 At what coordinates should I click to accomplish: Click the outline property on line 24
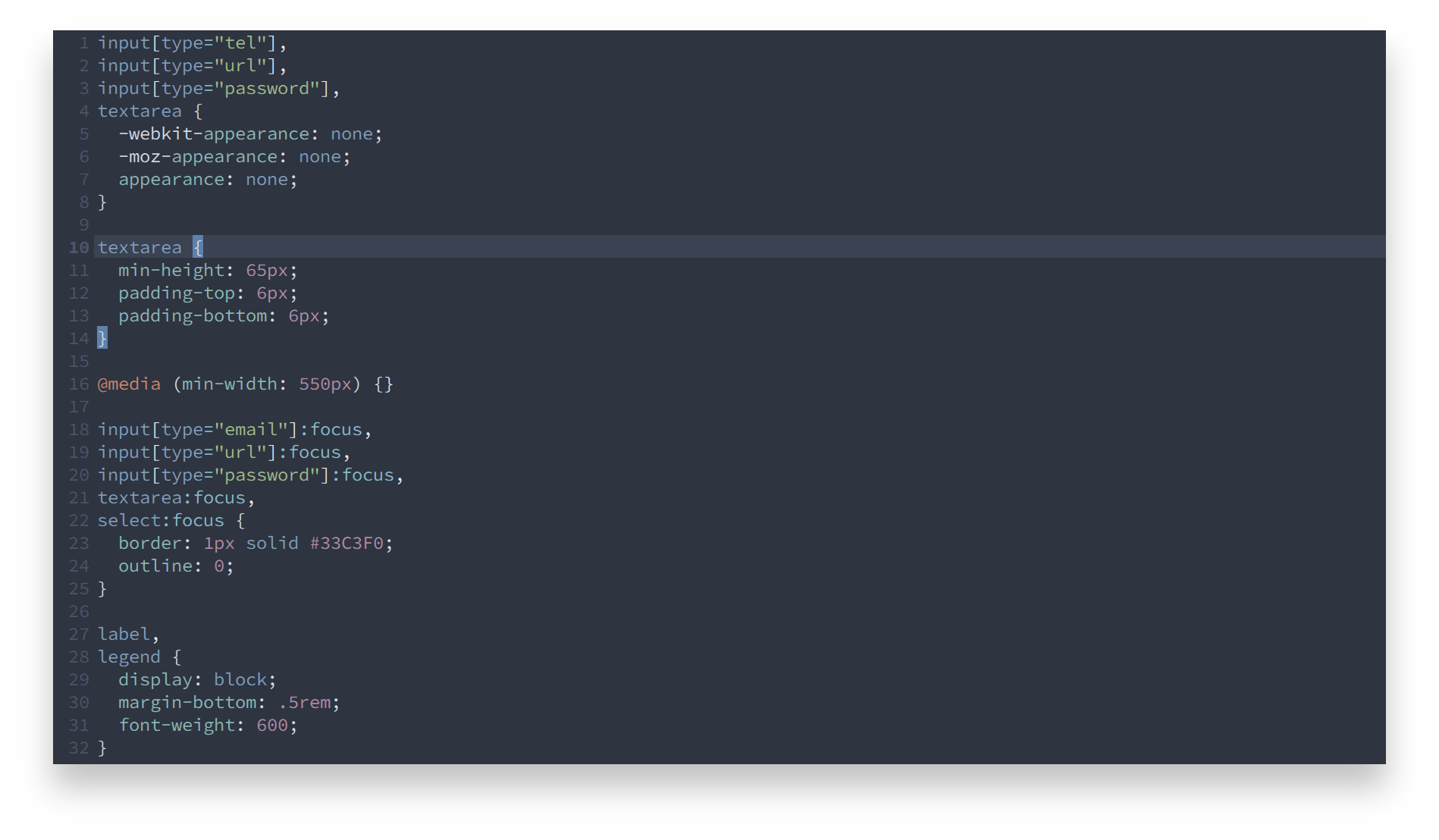coord(155,566)
